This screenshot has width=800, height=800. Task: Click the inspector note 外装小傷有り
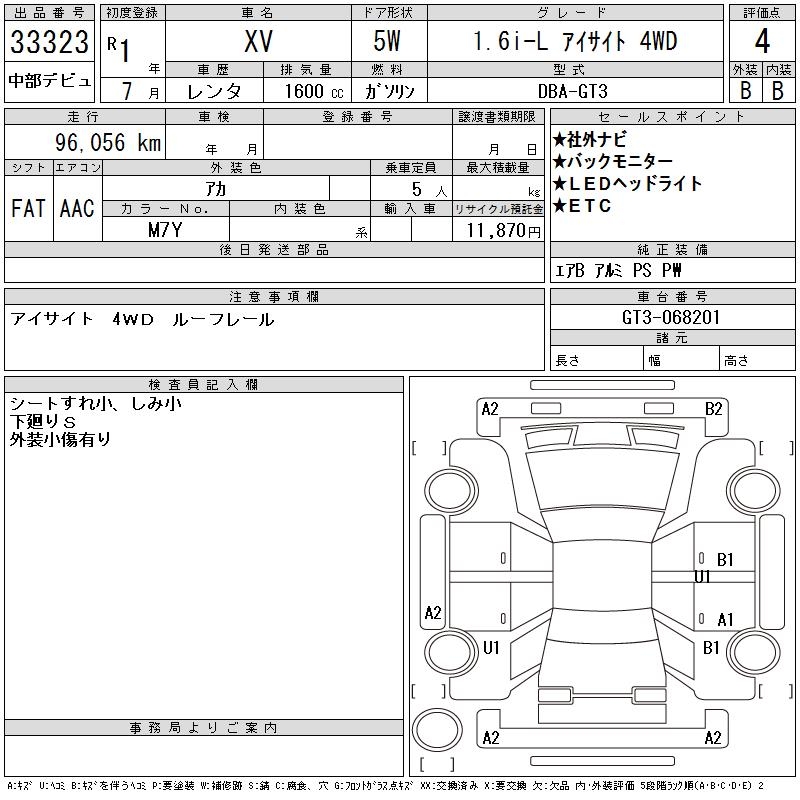point(60,439)
